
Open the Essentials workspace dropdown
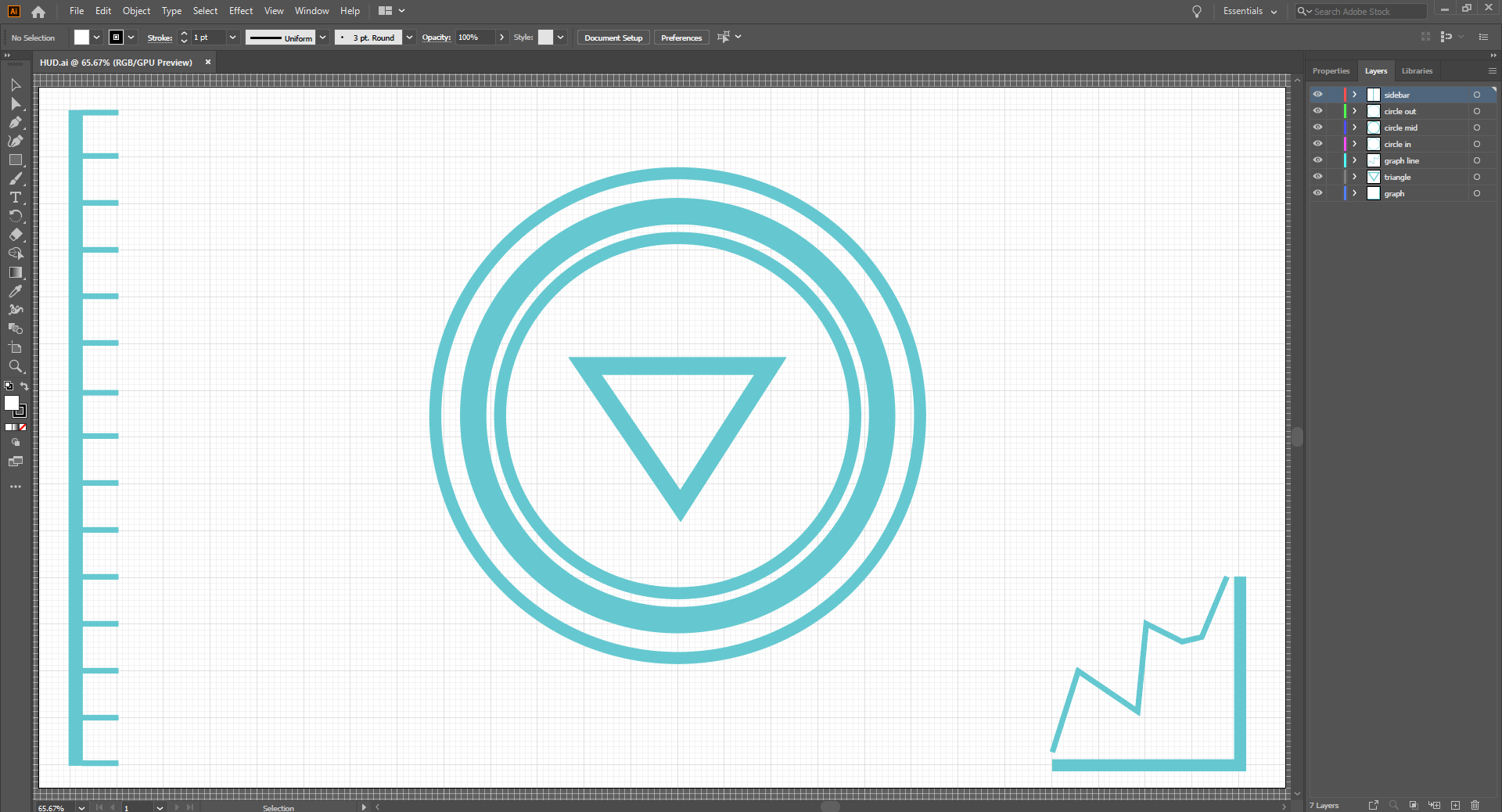pyautogui.click(x=1250, y=12)
